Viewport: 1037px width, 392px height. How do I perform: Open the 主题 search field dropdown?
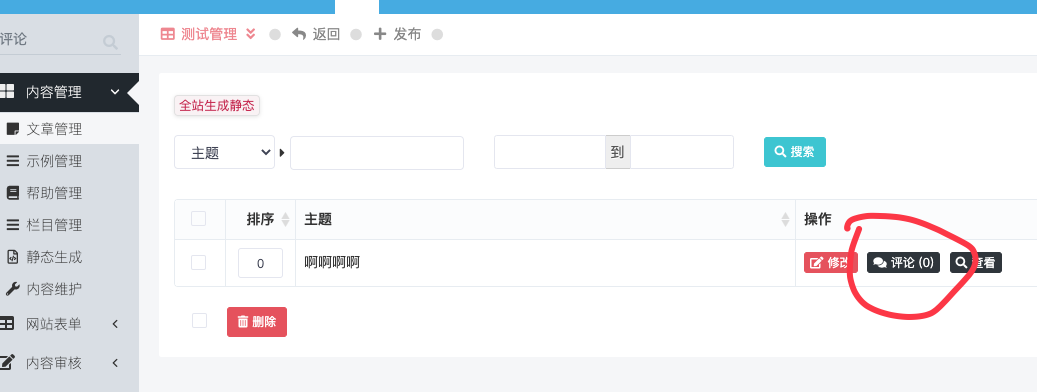tap(224, 153)
